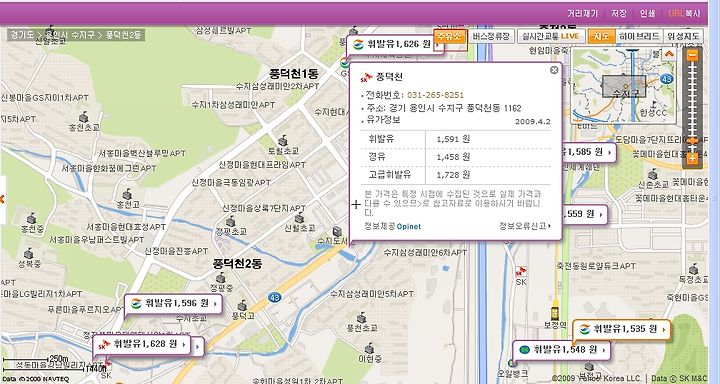
Task: Toggle the 주유소 gas station overlay
Action: (x=450, y=36)
